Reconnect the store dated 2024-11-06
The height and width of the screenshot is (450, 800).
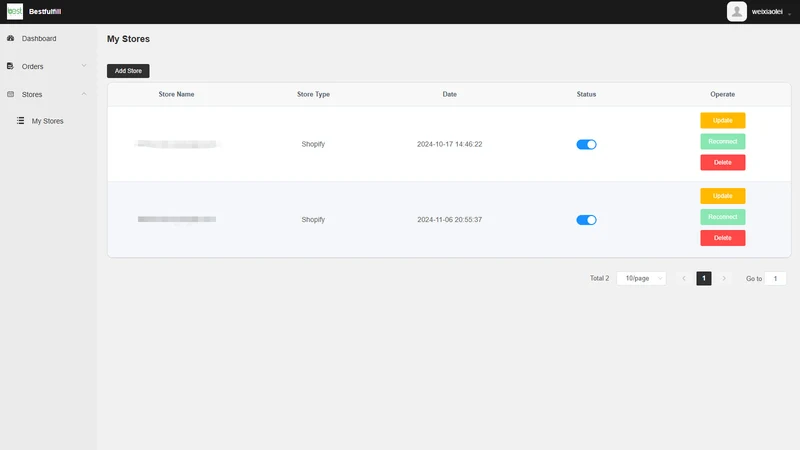(x=722, y=217)
